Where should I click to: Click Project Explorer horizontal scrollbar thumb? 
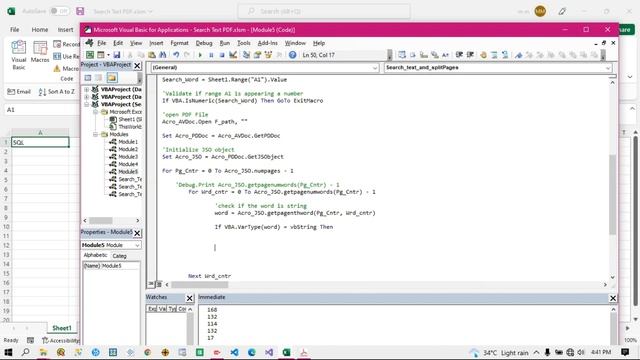(101, 220)
